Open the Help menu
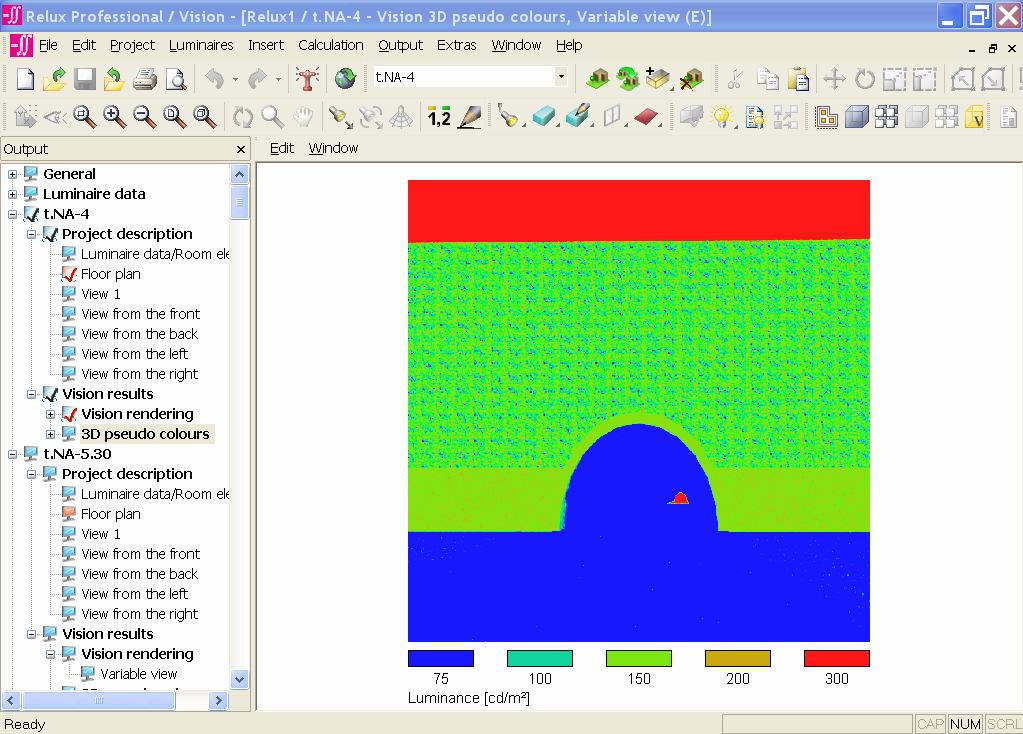 pyautogui.click(x=569, y=45)
